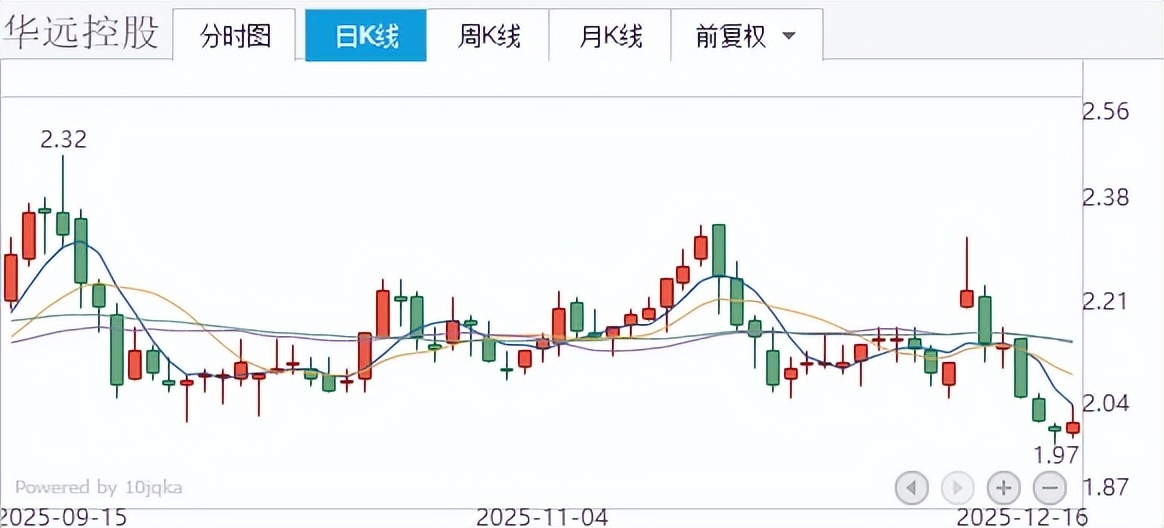Select the 日K线 tab

click(366, 37)
